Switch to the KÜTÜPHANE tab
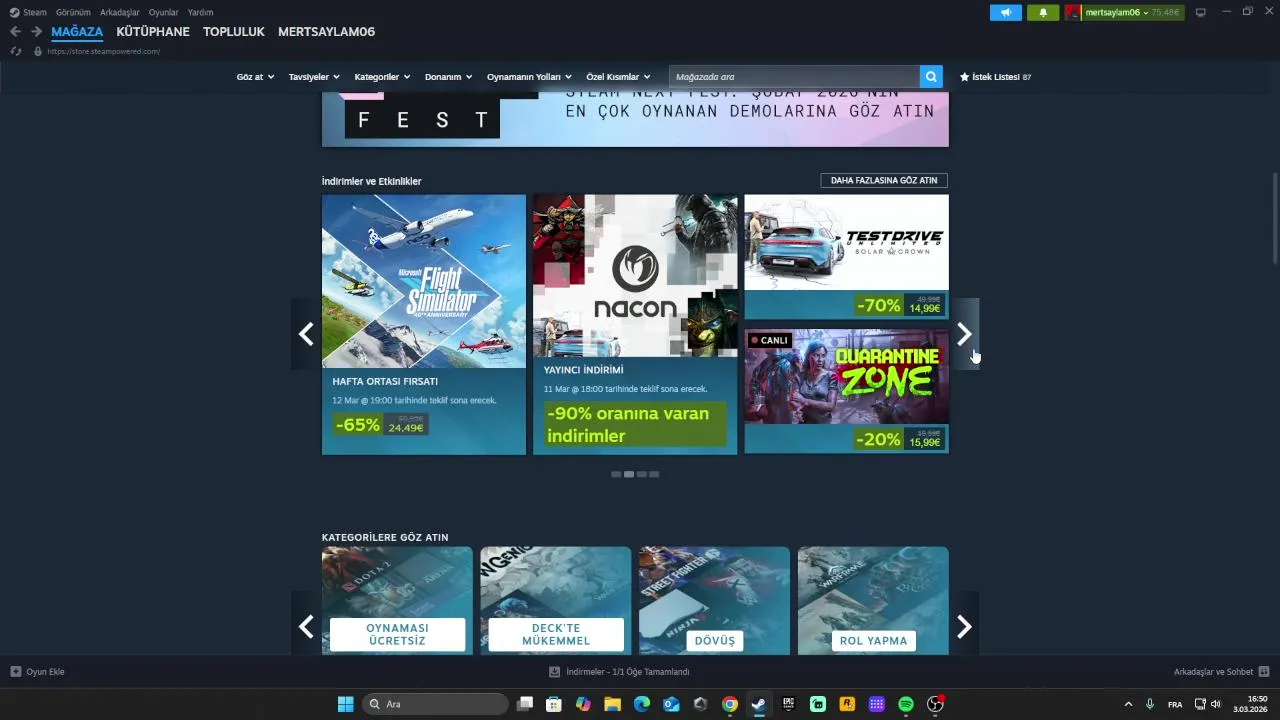 coord(153,32)
